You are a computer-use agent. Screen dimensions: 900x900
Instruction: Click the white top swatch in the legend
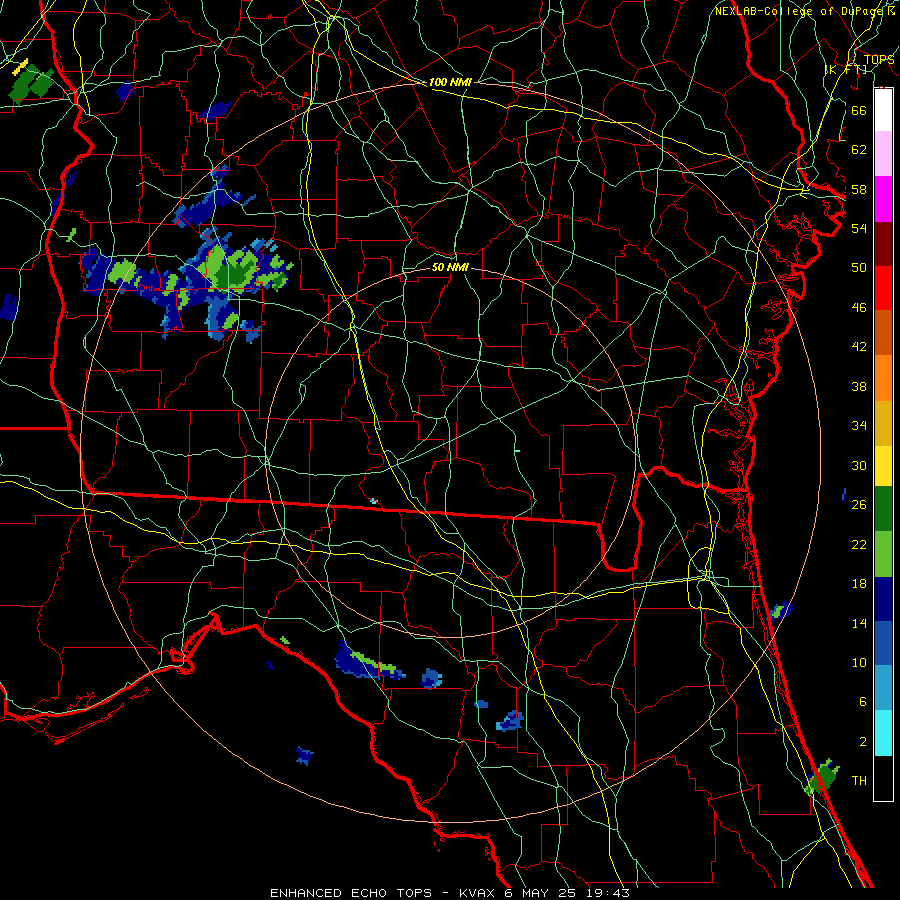pyautogui.click(x=883, y=110)
